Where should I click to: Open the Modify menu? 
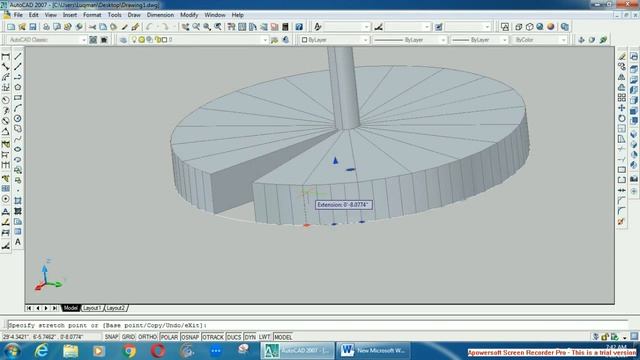(189, 15)
